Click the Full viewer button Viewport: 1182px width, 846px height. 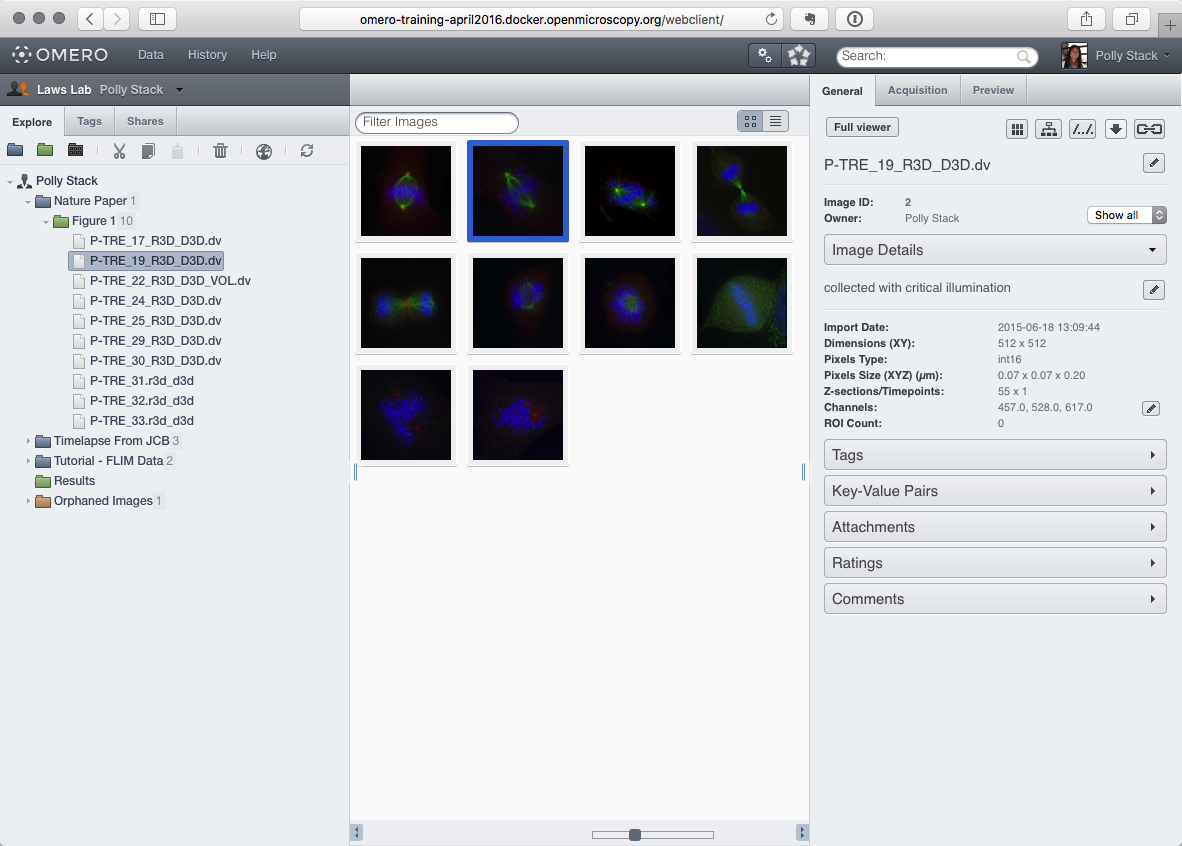pyautogui.click(x=861, y=127)
